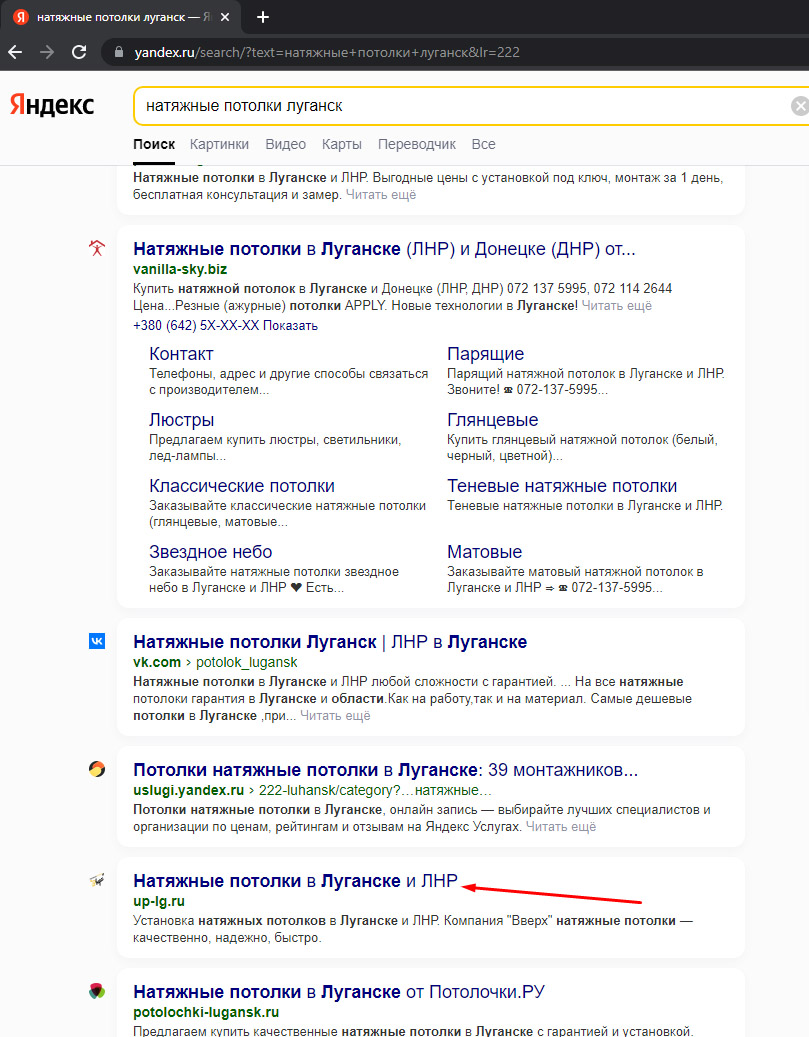Select the Поиск tab
Viewport: 809px width, 1037px height.
[154, 144]
